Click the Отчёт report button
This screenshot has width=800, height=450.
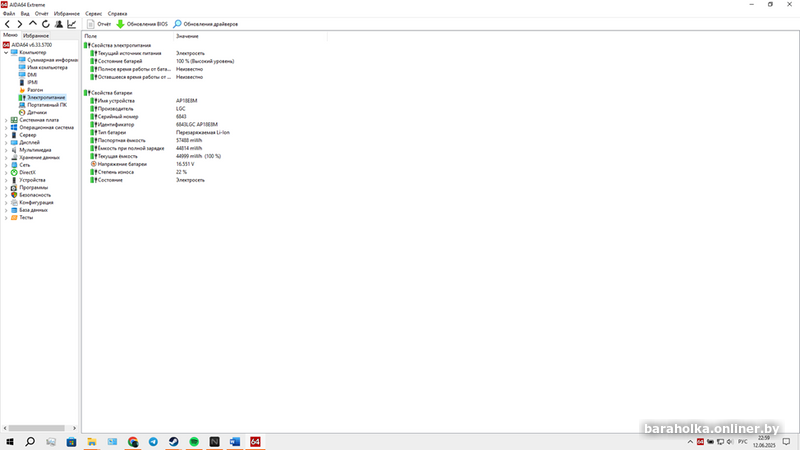click(99, 24)
